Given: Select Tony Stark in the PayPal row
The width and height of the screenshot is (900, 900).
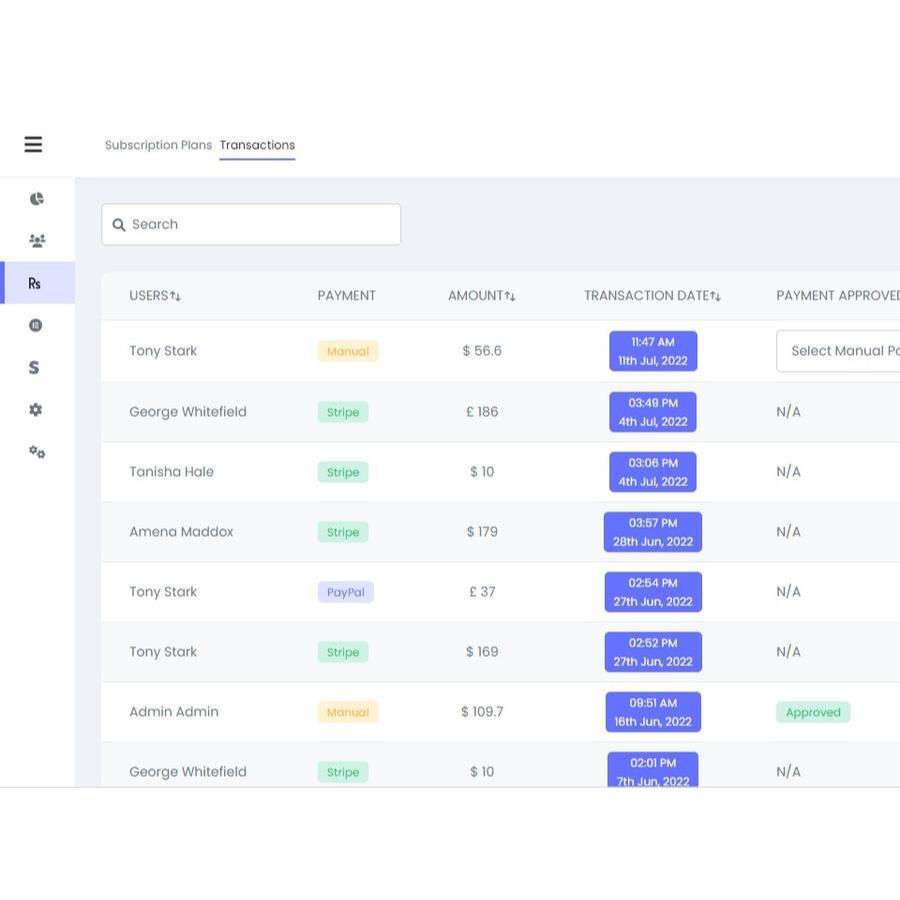Looking at the screenshot, I should click(163, 592).
